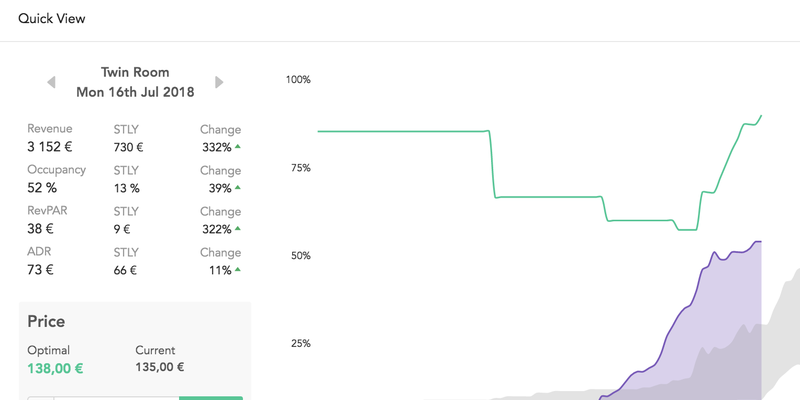This screenshot has width=800, height=400.
Task: Click the Occupancy change up-arrow indicator
Action: pos(238,188)
